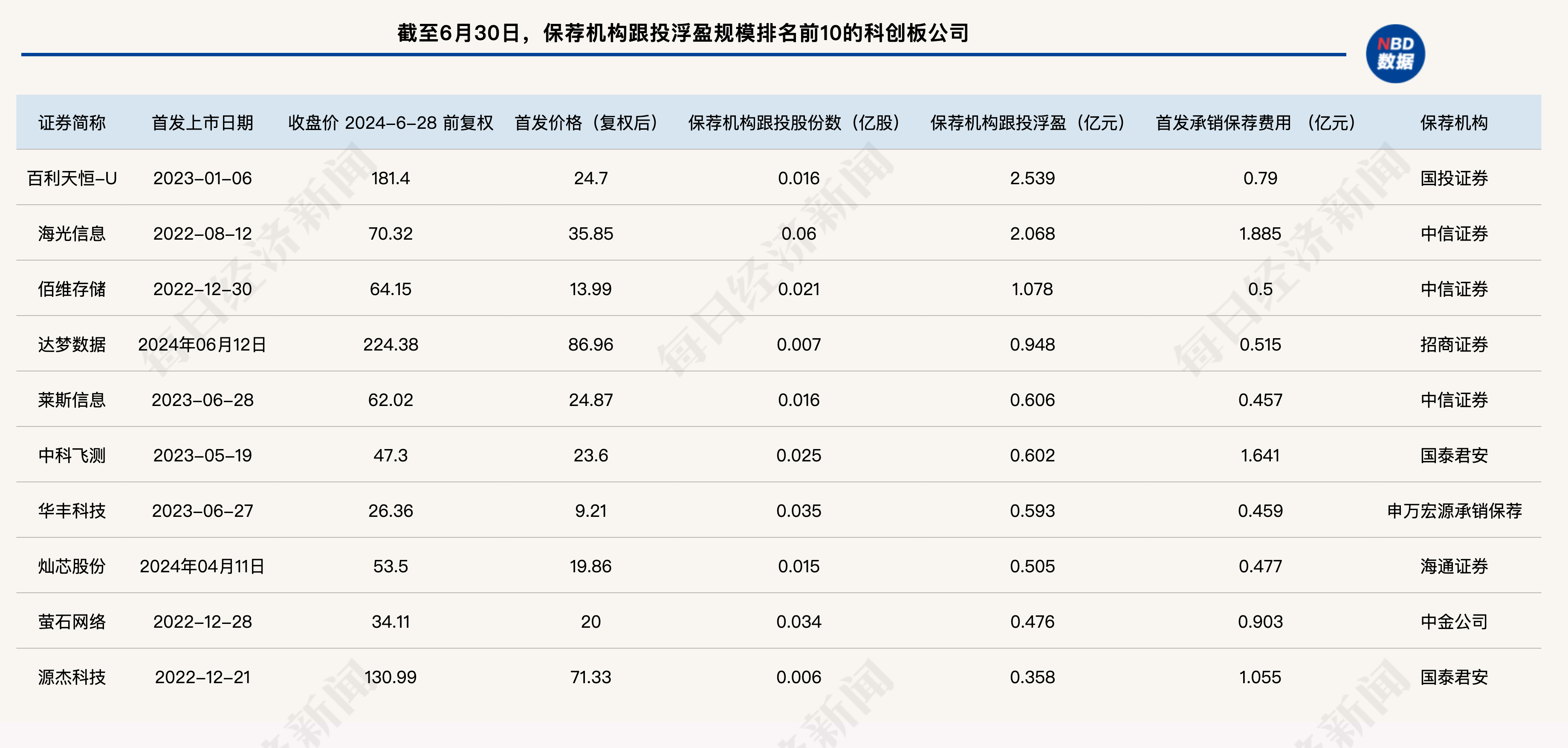Click listing date 2023-05-19
Screen dimensions: 1568x748
click(202, 455)
